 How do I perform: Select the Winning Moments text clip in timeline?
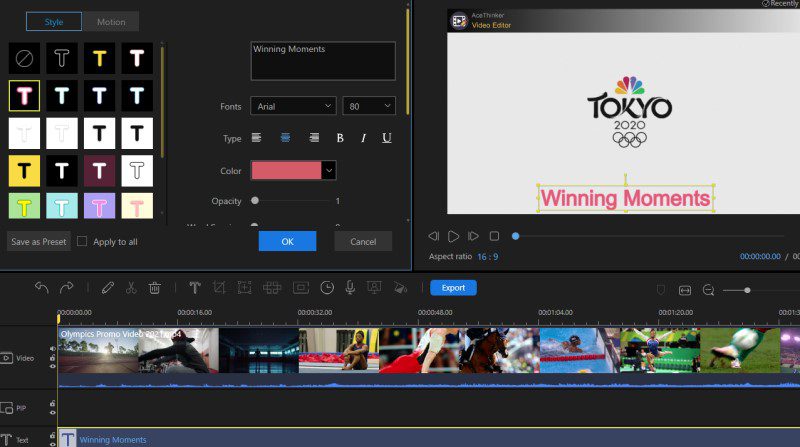click(429, 438)
